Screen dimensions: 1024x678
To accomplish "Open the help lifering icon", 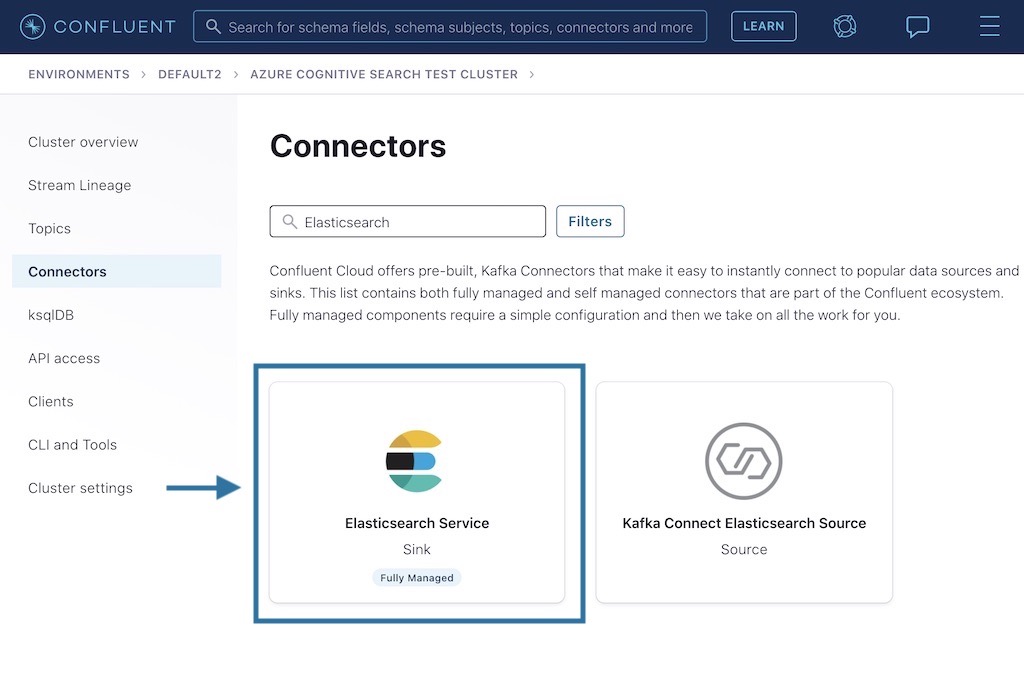I will (x=845, y=27).
